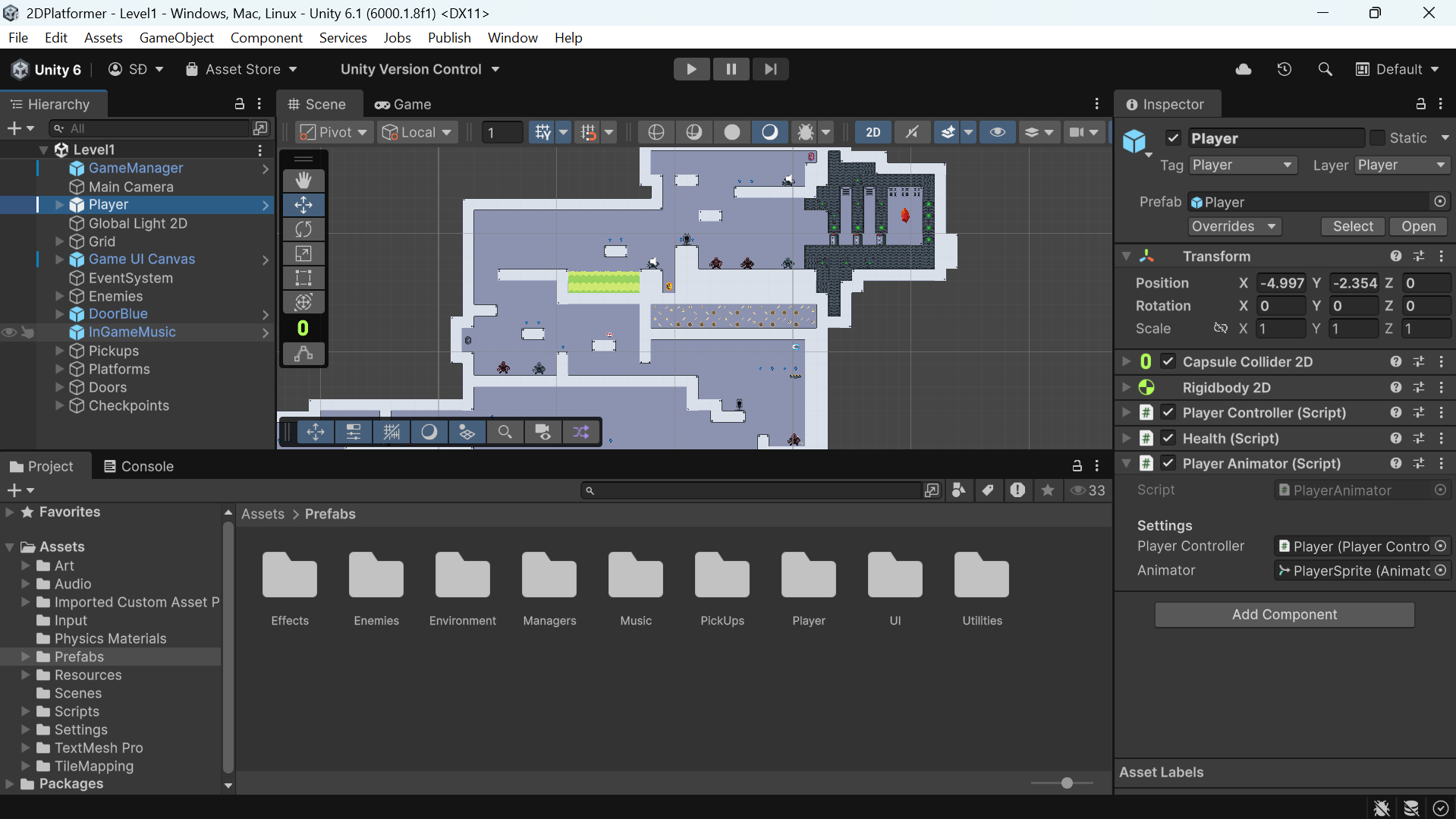Select the Scale tool in Scene toolbar

click(x=303, y=254)
